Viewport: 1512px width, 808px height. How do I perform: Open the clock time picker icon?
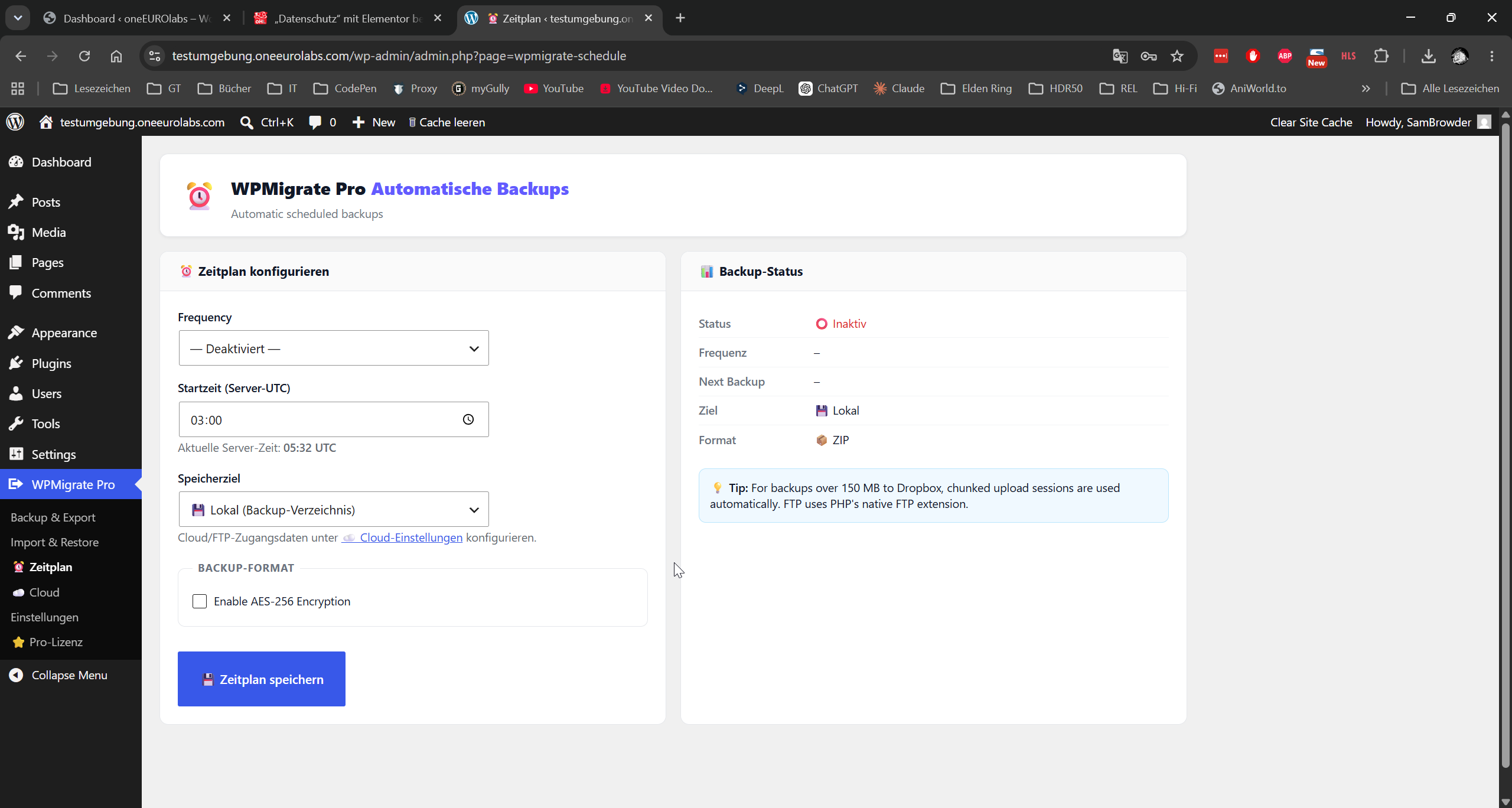tap(468, 419)
